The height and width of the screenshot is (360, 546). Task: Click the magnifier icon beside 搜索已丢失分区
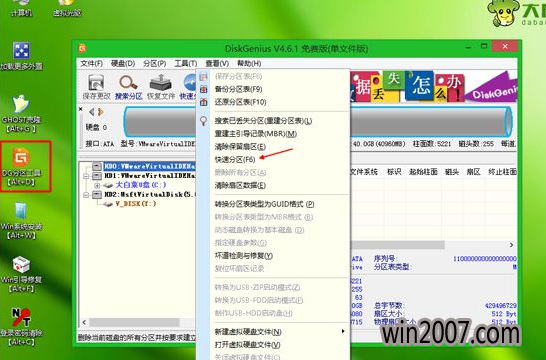(203, 121)
